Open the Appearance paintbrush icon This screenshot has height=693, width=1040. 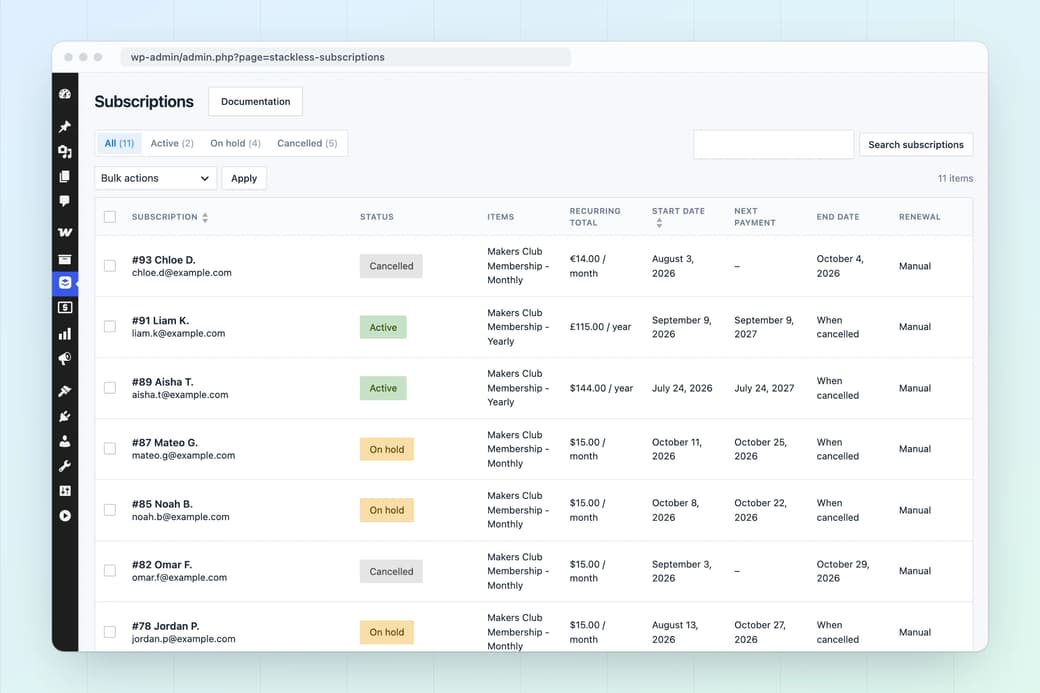[64, 391]
